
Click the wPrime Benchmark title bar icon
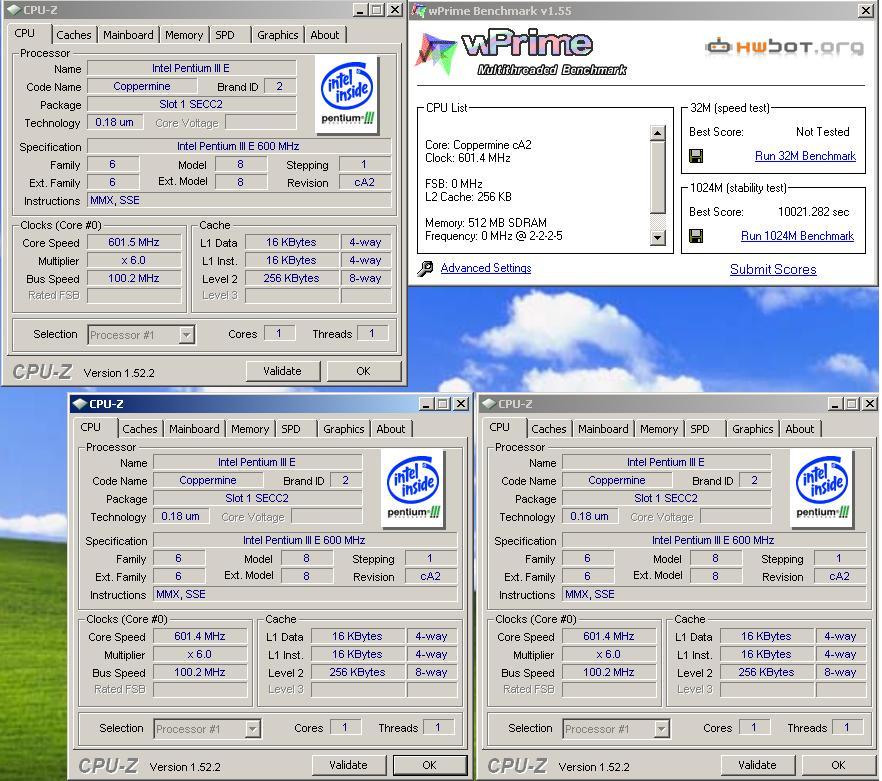[418, 10]
